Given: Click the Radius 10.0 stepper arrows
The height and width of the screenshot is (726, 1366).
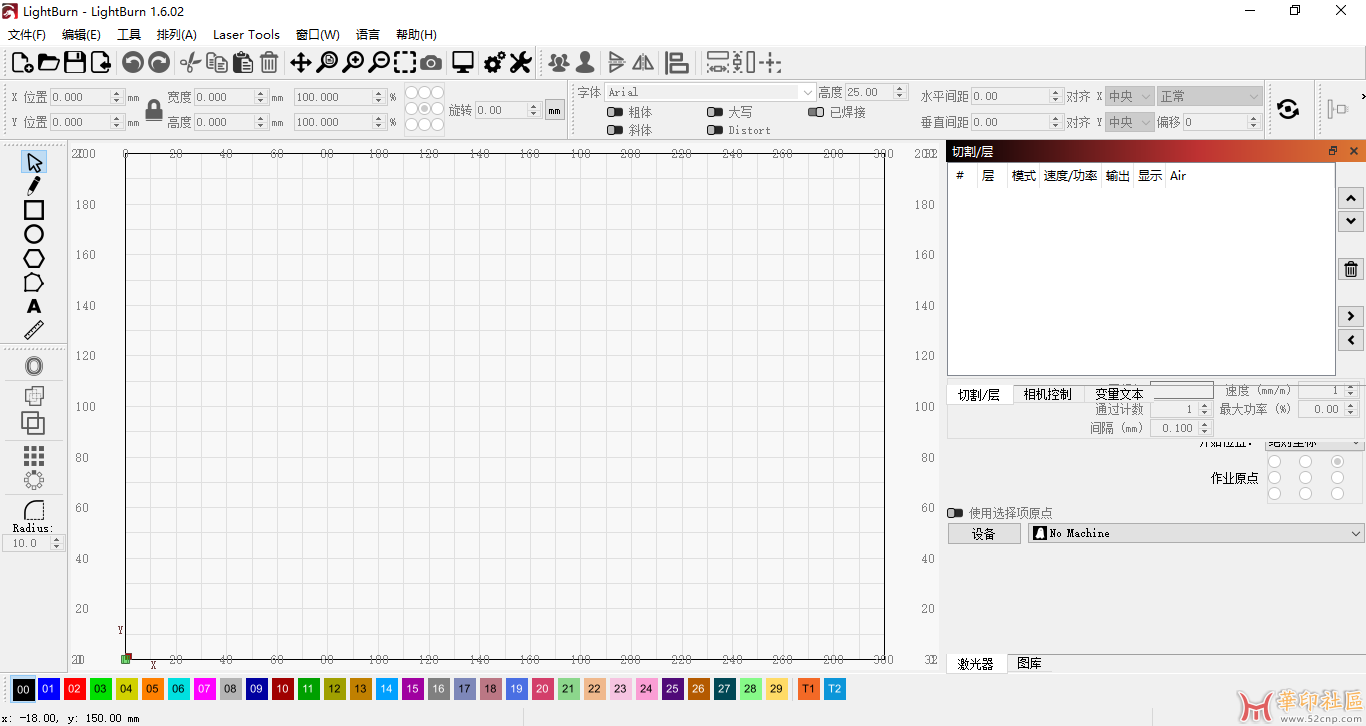Looking at the screenshot, I should pos(56,543).
